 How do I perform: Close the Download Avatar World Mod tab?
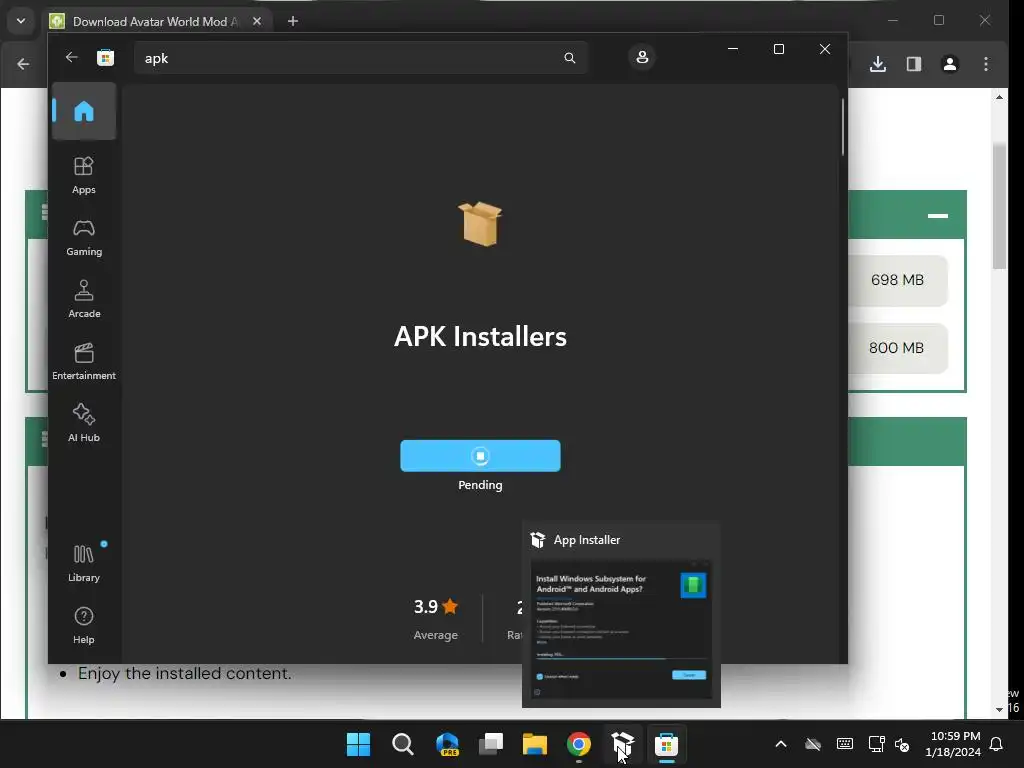coord(257,22)
